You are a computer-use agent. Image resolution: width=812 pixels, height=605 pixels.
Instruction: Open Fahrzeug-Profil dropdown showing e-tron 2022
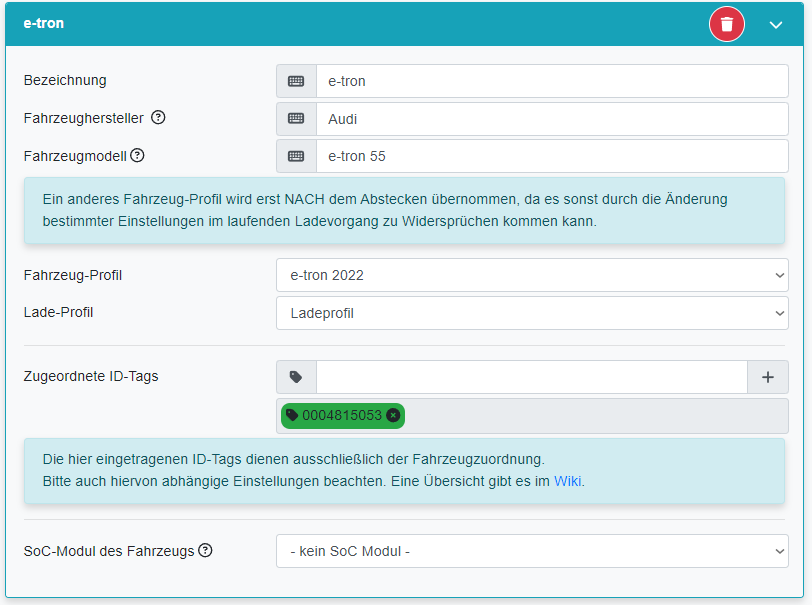[532, 275]
